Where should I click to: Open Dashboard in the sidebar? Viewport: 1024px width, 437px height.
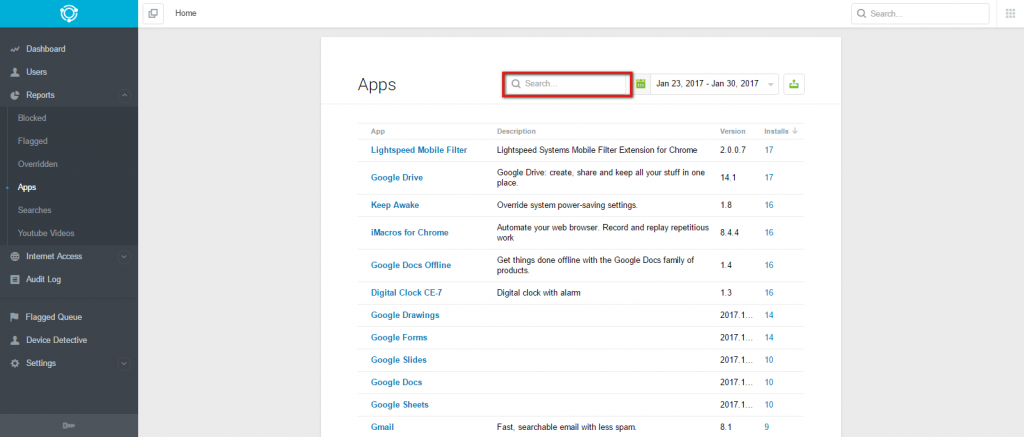[x=46, y=49]
